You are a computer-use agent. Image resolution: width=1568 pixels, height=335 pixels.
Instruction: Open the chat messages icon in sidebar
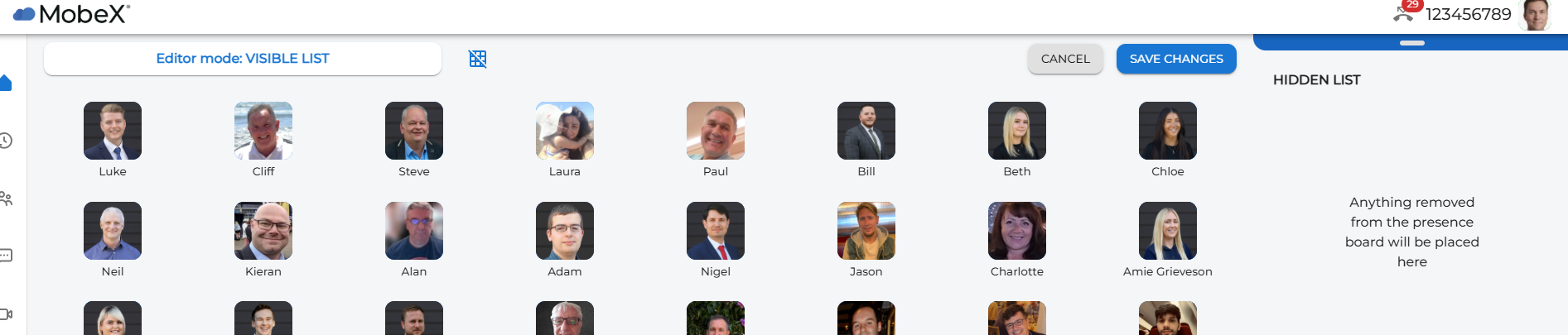[x=5, y=256]
